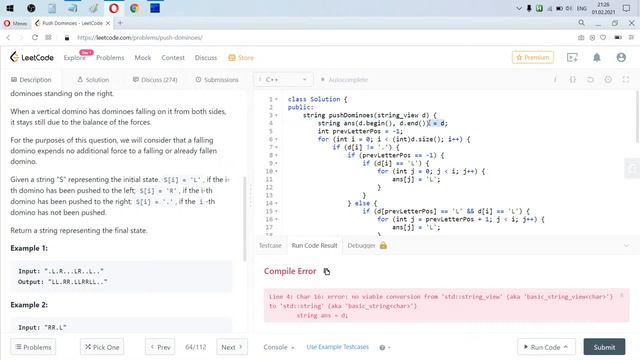640x360 pixels.
Task: Open the Contest nav item
Action: coord(173,58)
